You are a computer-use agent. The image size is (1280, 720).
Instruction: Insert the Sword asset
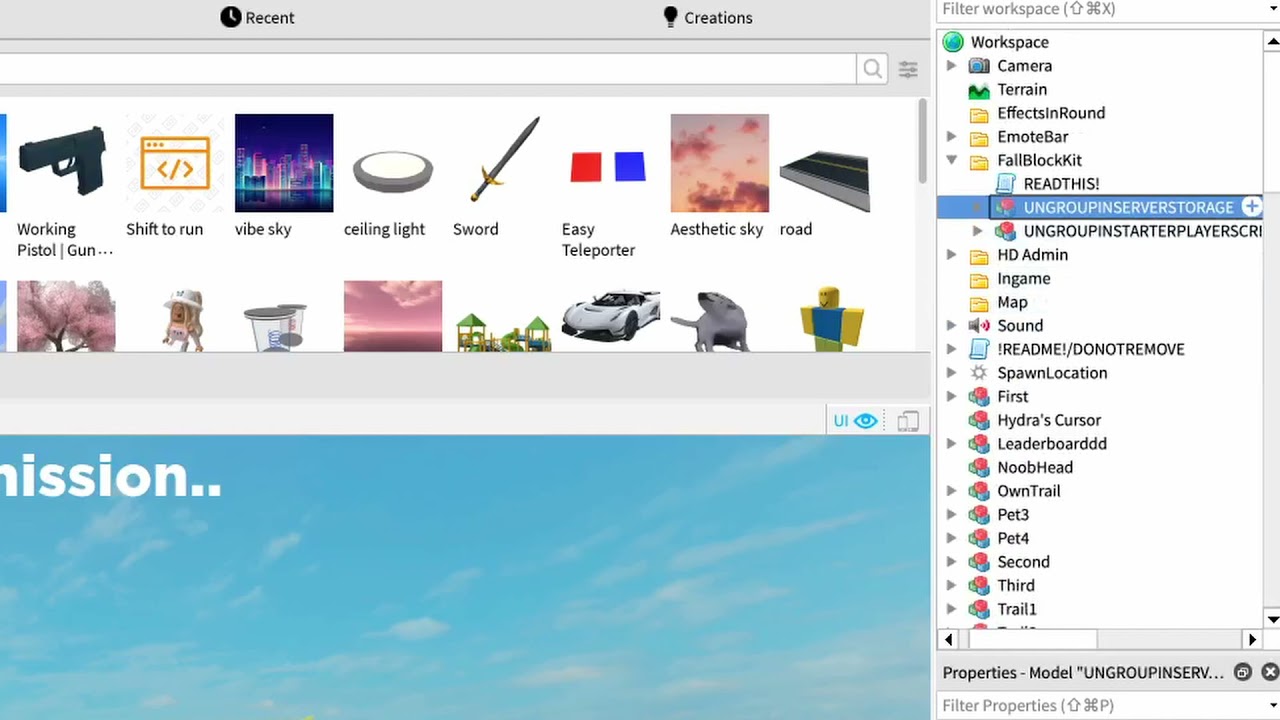click(502, 163)
